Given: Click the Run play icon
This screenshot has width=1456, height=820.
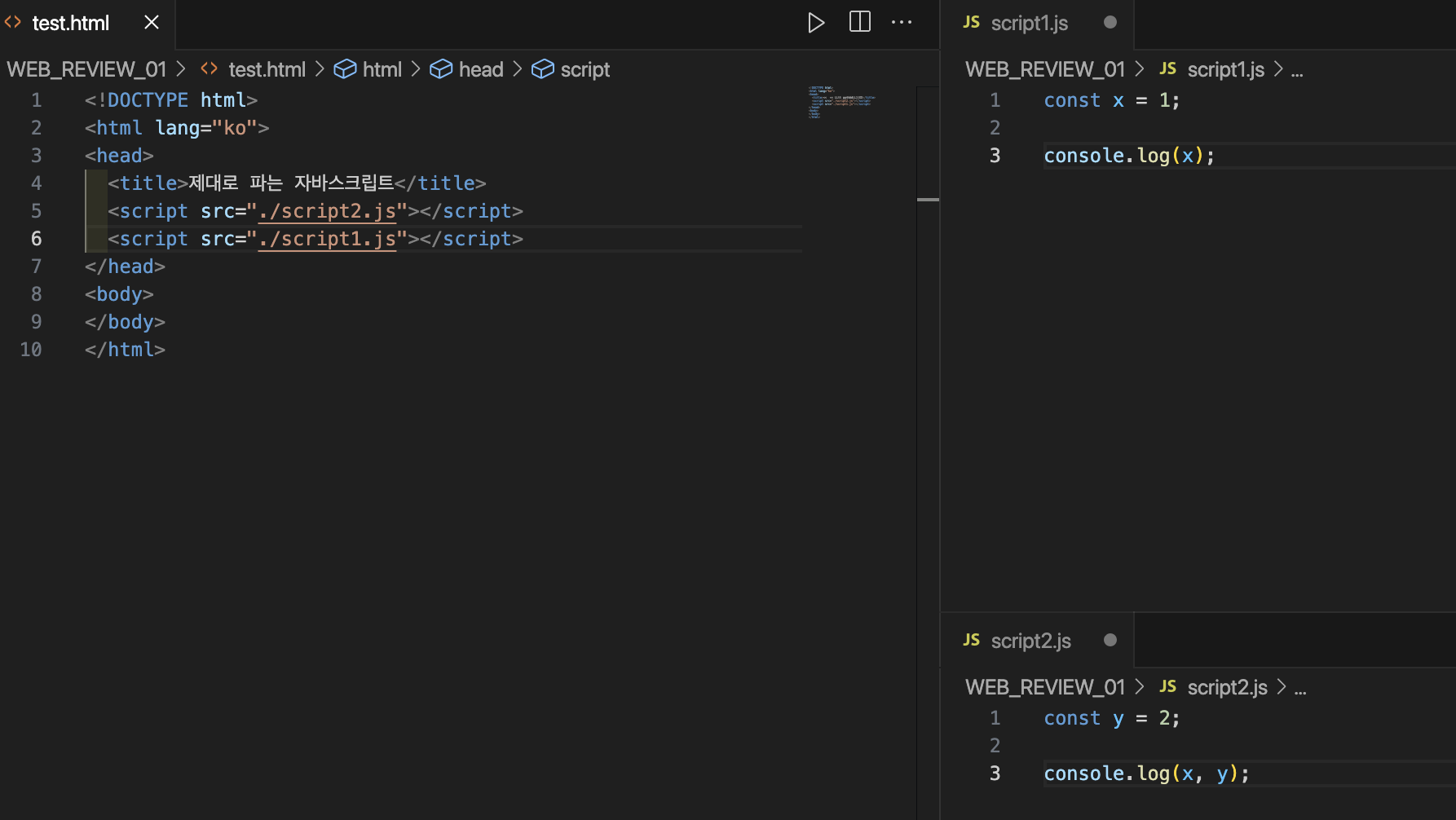Looking at the screenshot, I should 815,23.
